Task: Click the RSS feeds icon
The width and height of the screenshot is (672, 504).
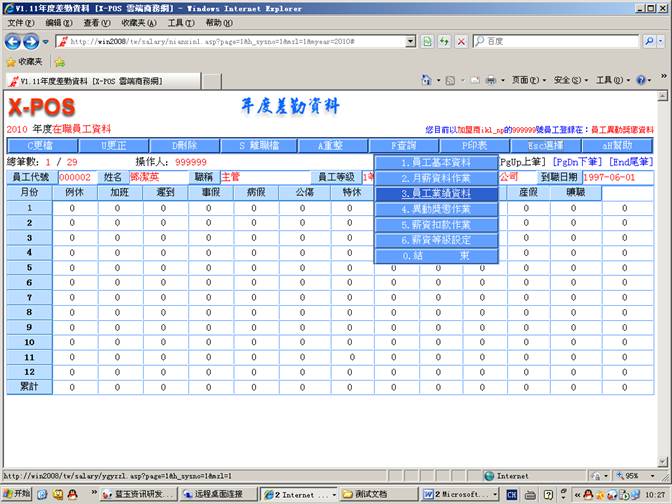Action: pos(451,80)
